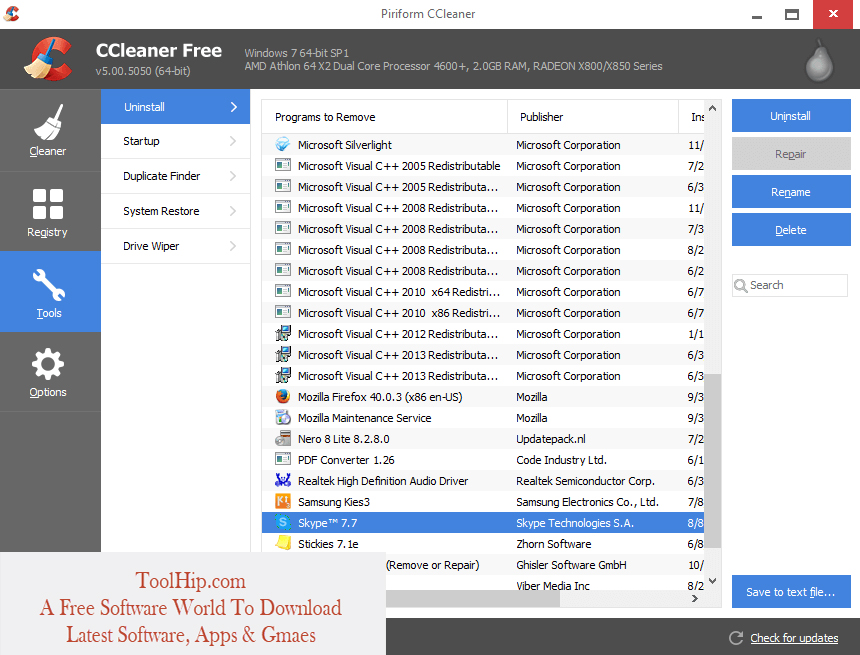
Task: Click Save to text file button
Action: (x=791, y=592)
